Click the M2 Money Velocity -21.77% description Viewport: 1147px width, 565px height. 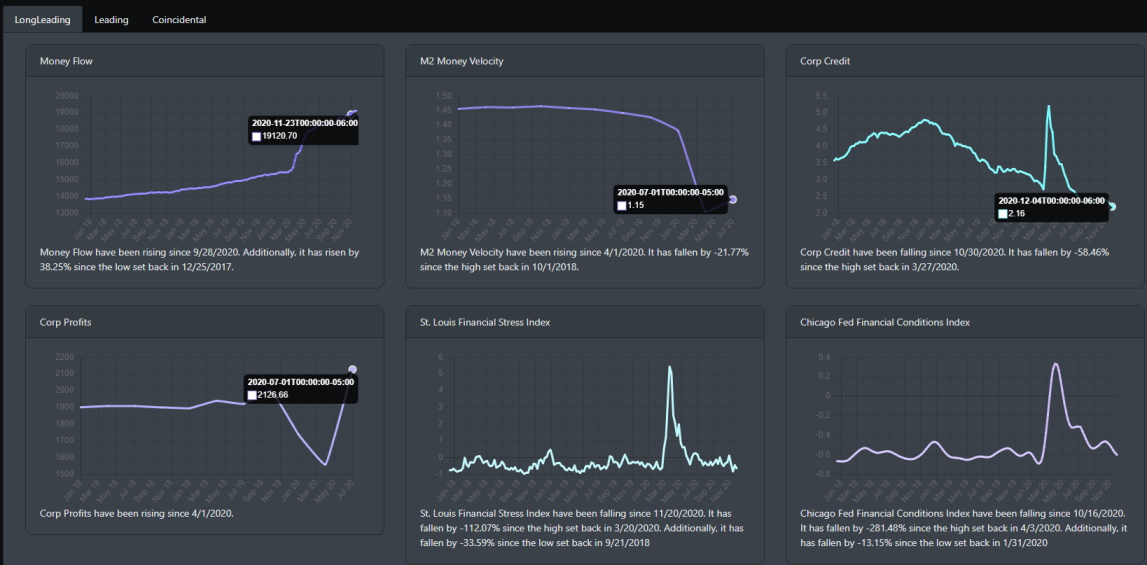[x=584, y=258]
